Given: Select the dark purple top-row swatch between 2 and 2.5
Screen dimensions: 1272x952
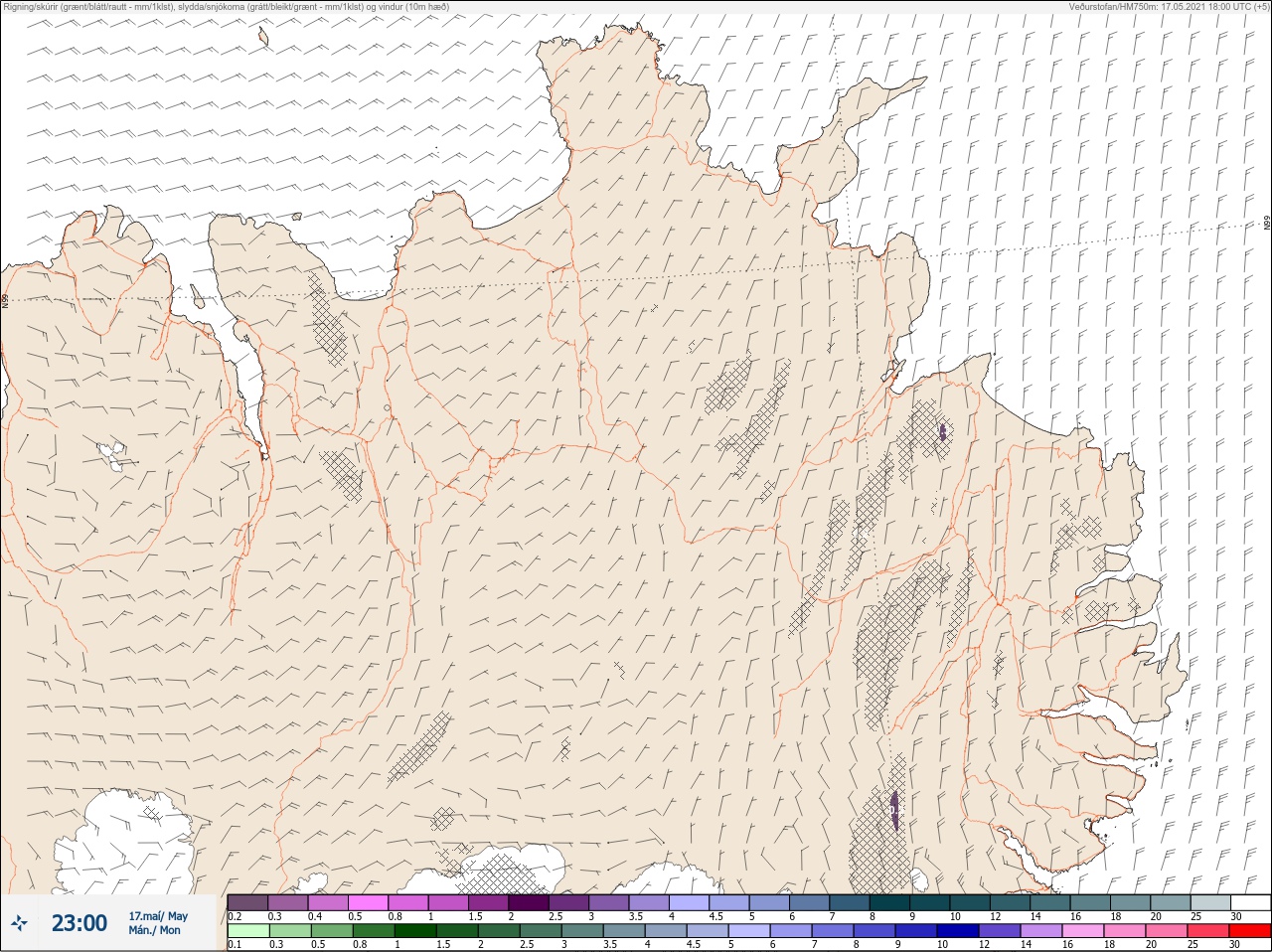Looking at the screenshot, I should pyautogui.click(x=529, y=902).
